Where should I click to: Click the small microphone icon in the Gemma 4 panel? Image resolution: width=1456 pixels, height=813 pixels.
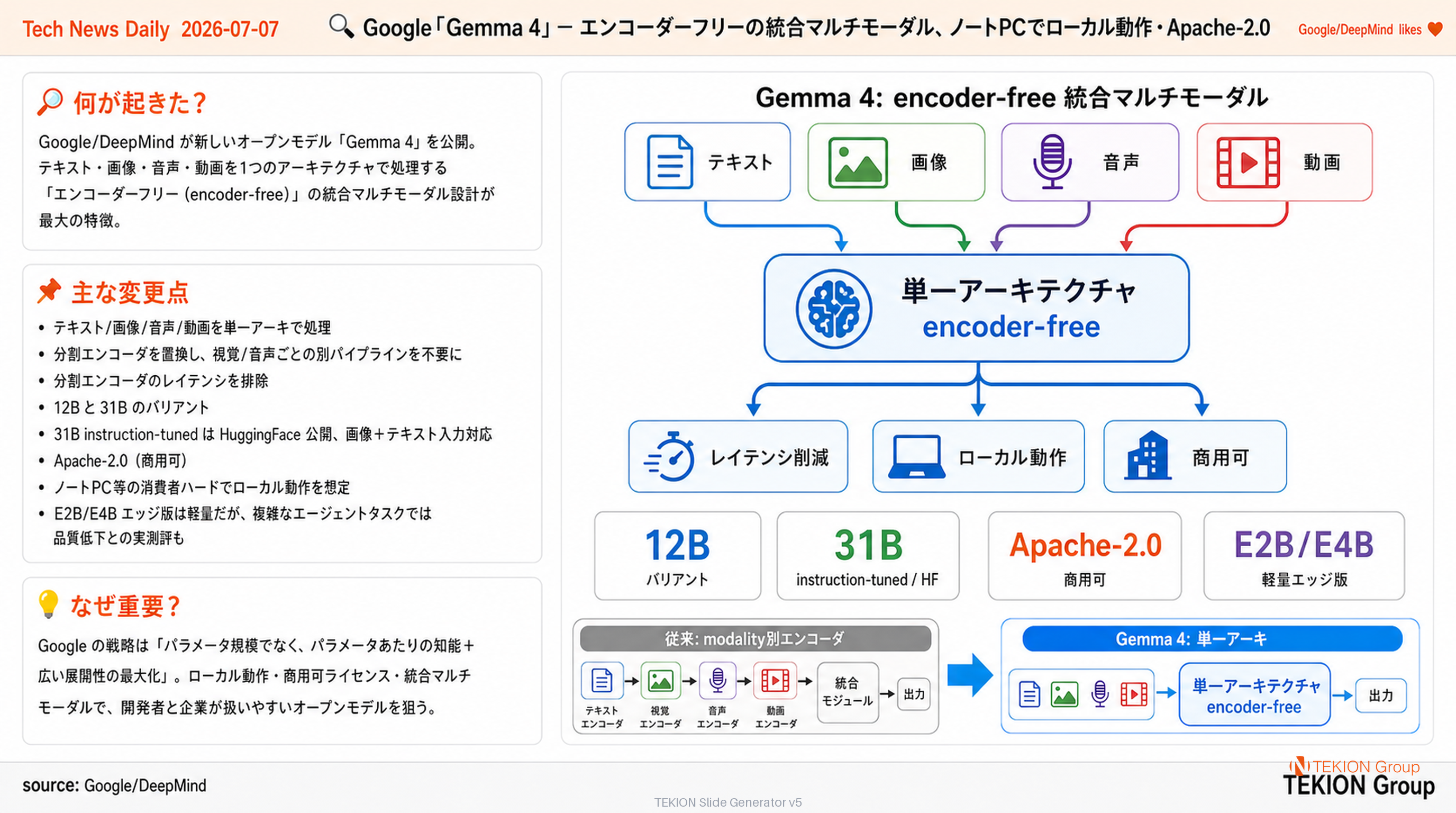tap(1100, 694)
